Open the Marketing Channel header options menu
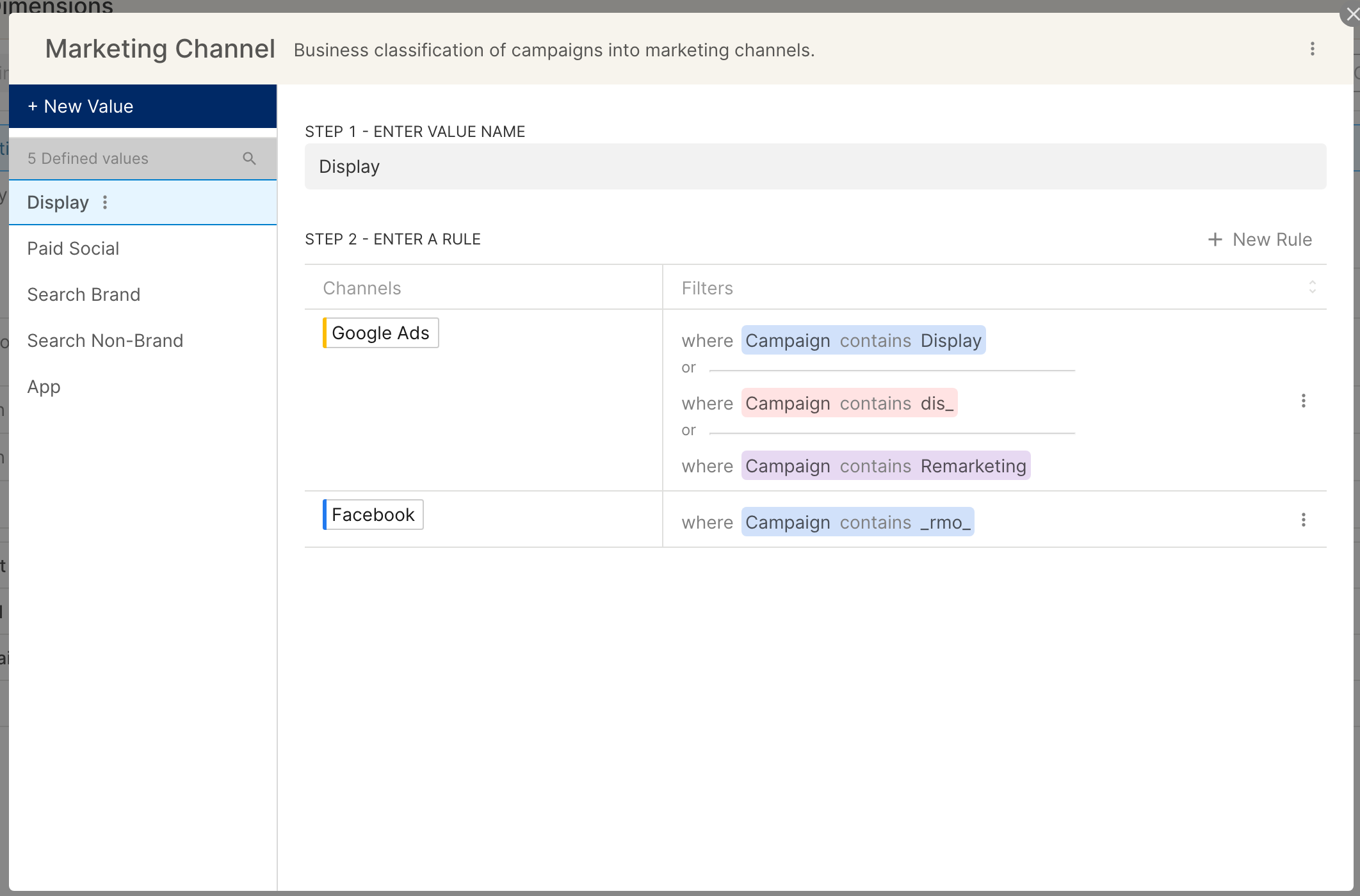The height and width of the screenshot is (896, 1360). pyautogui.click(x=1312, y=49)
